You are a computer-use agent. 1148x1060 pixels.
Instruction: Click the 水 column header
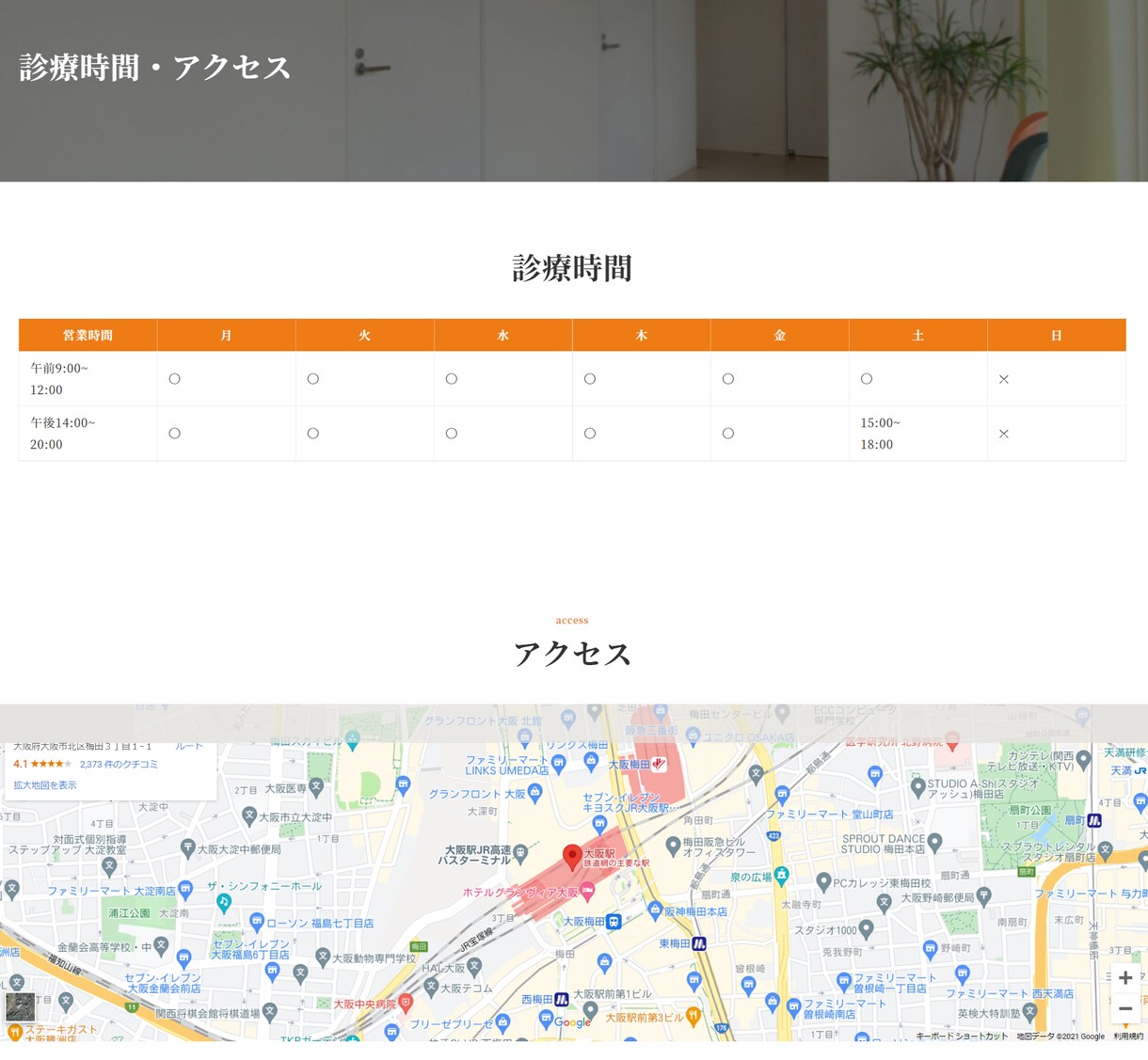coord(502,335)
